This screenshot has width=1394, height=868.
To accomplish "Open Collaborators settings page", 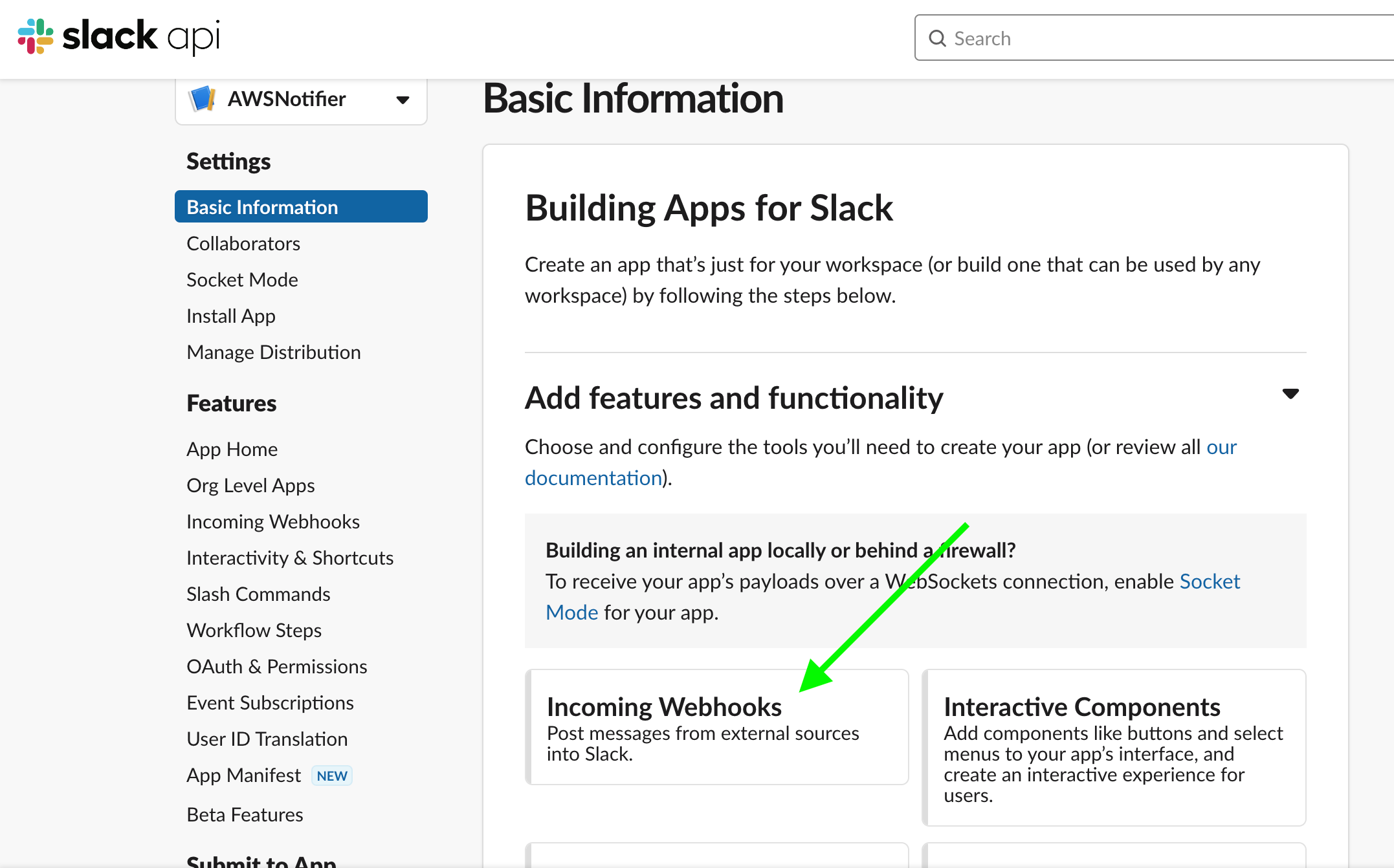I will pos(243,243).
